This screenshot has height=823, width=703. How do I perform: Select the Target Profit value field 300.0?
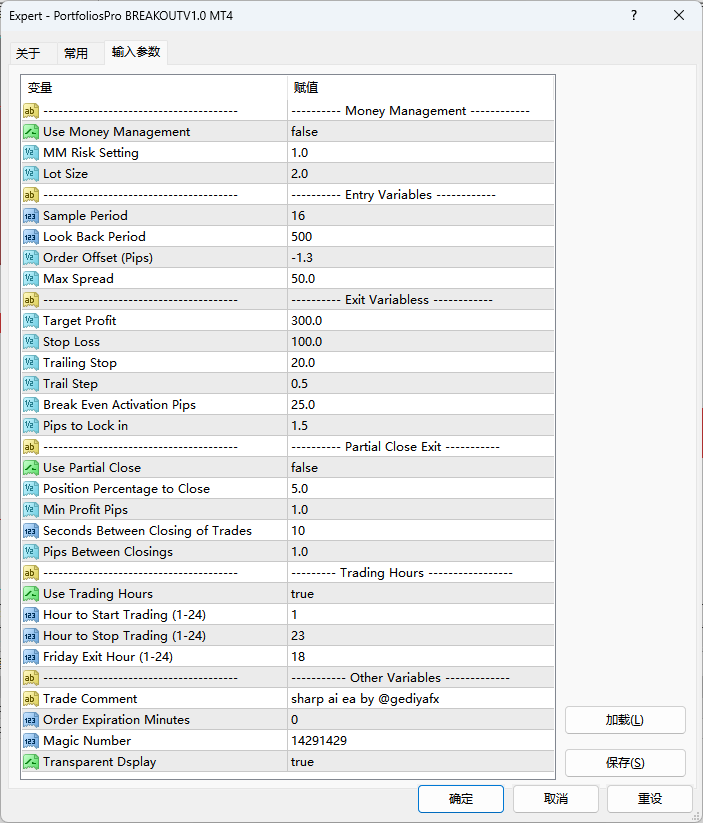pyautogui.click(x=420, y=321)
